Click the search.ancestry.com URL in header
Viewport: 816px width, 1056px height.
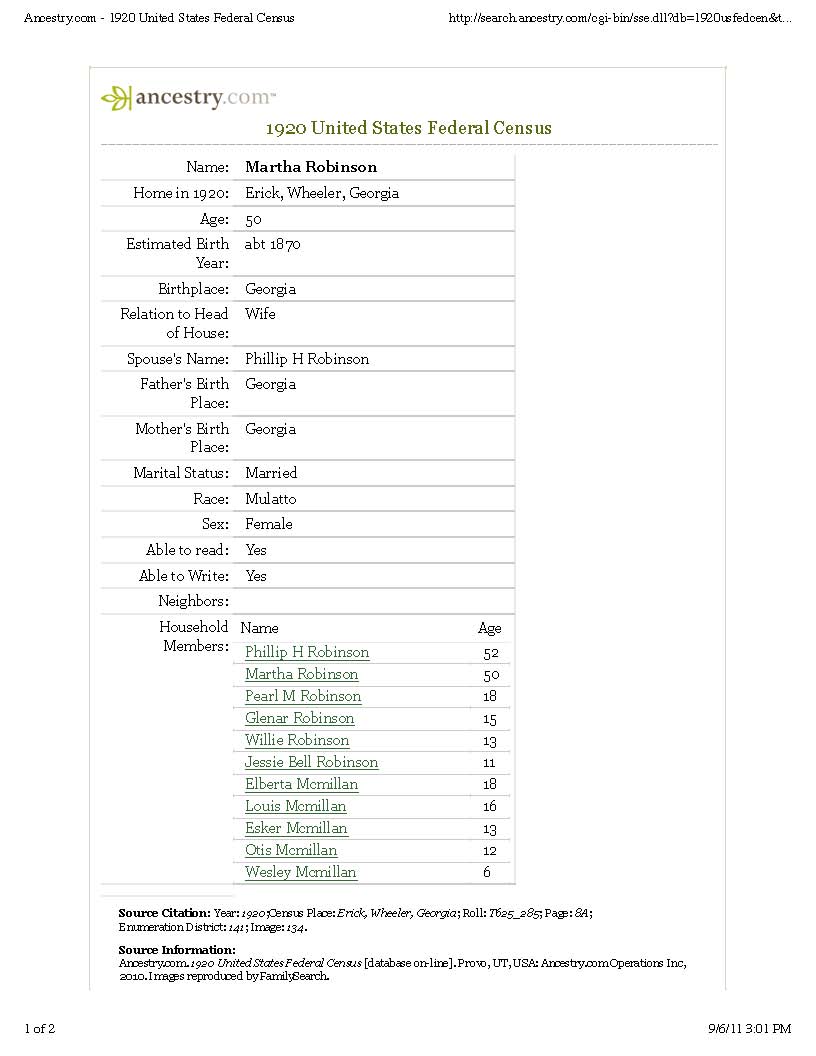619,18
